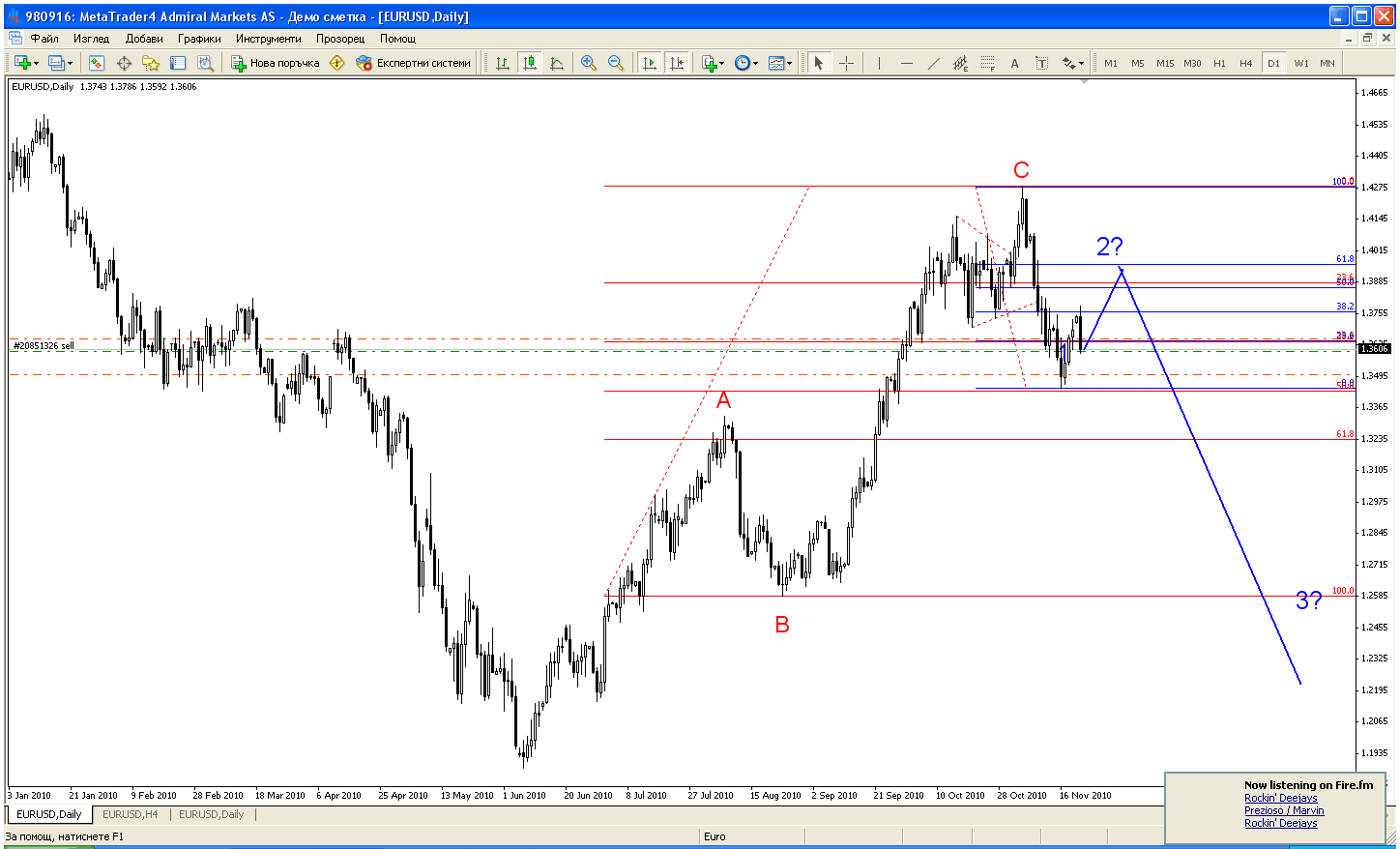The image size is (1400, 849).
Task: Switch chart to candlesticks mode
Action: [x=530, y=63]
